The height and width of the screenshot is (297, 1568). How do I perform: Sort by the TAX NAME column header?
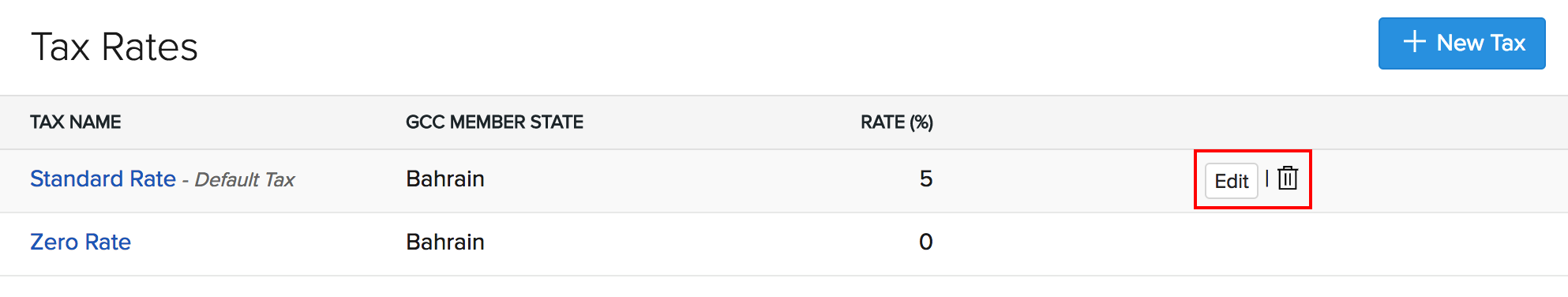(x=75, y=122)
